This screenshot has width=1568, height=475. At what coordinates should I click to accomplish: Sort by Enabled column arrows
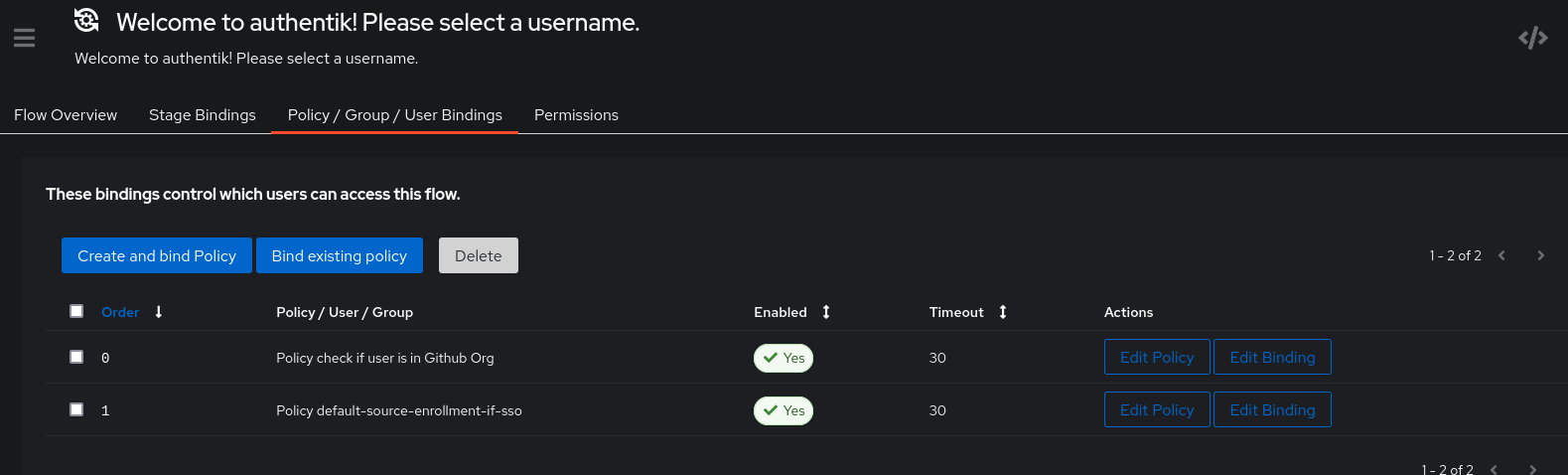(826, 312)
